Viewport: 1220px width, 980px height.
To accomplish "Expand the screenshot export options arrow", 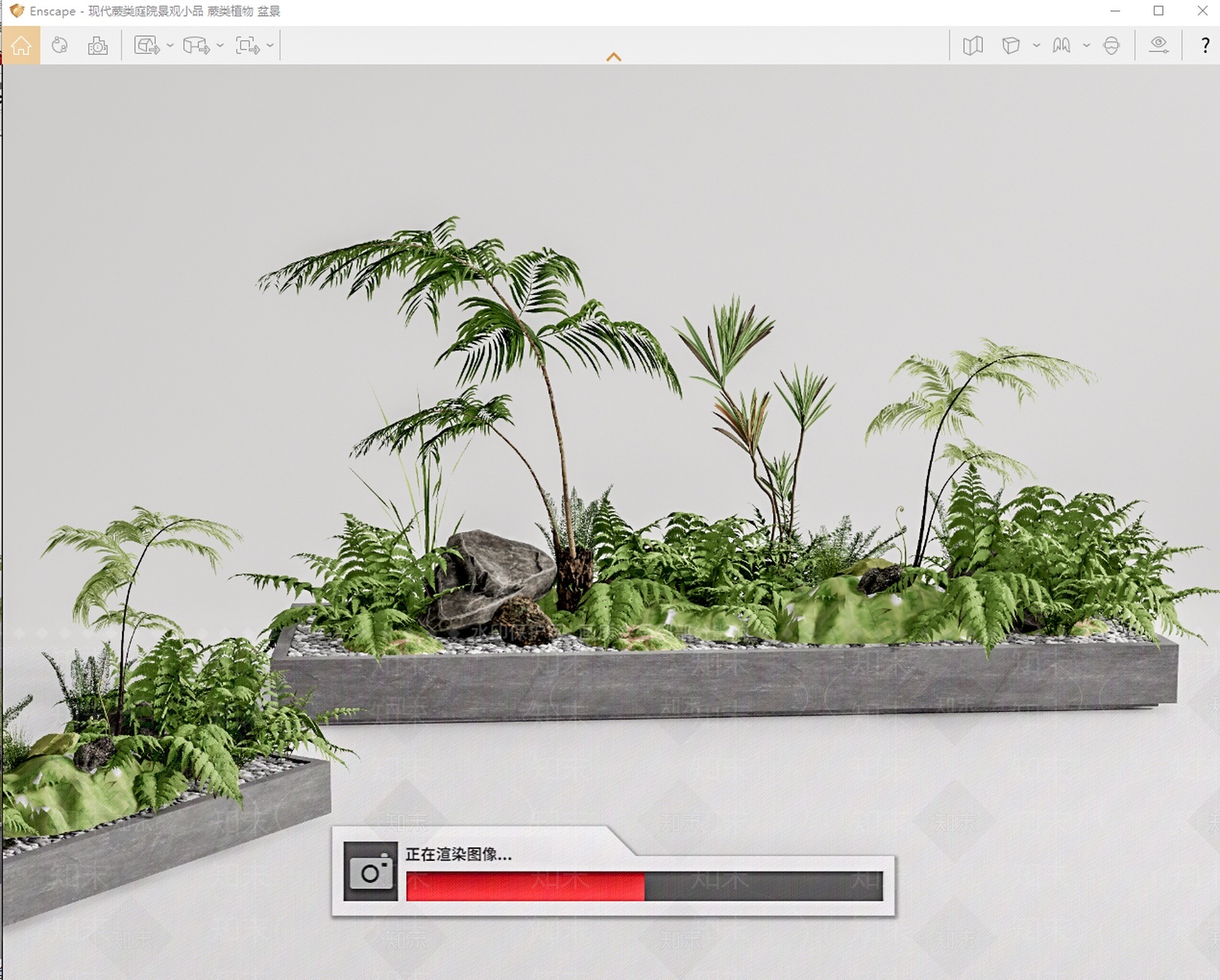I will 170,46.
